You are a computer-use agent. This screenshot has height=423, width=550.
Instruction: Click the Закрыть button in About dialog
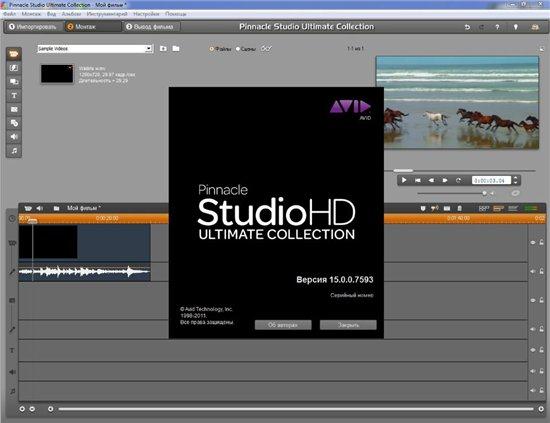[x=348, y=325]
